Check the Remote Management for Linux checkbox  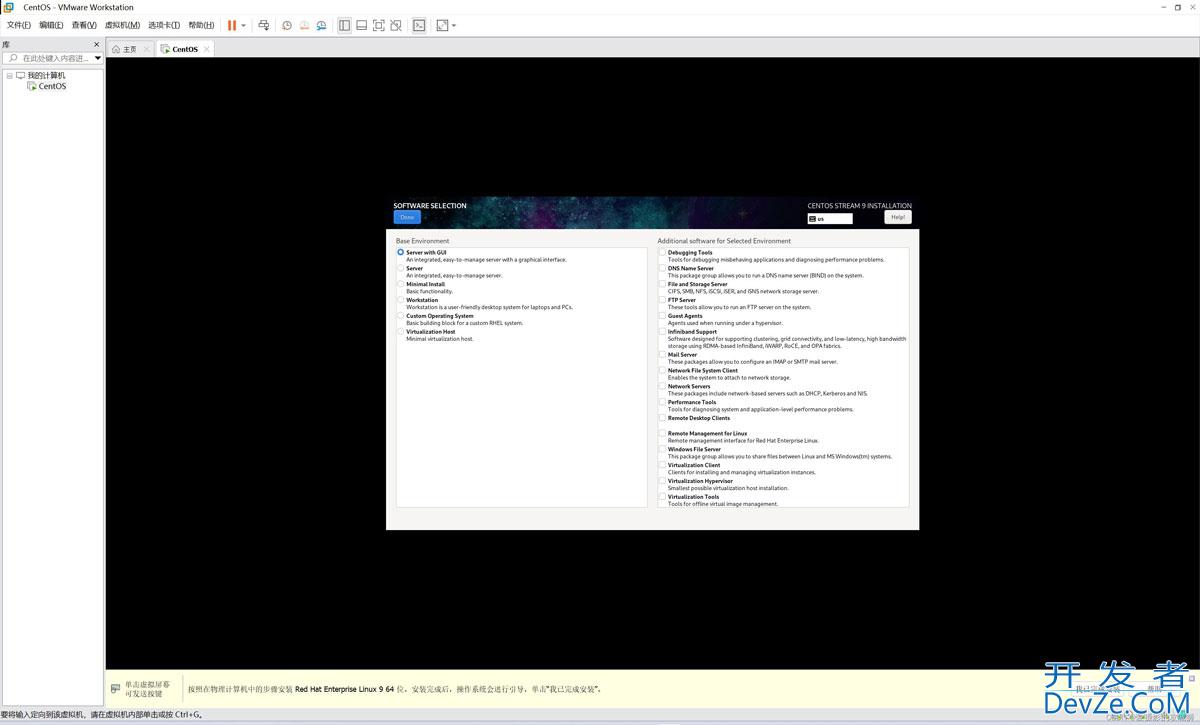[x=662, y=434]
